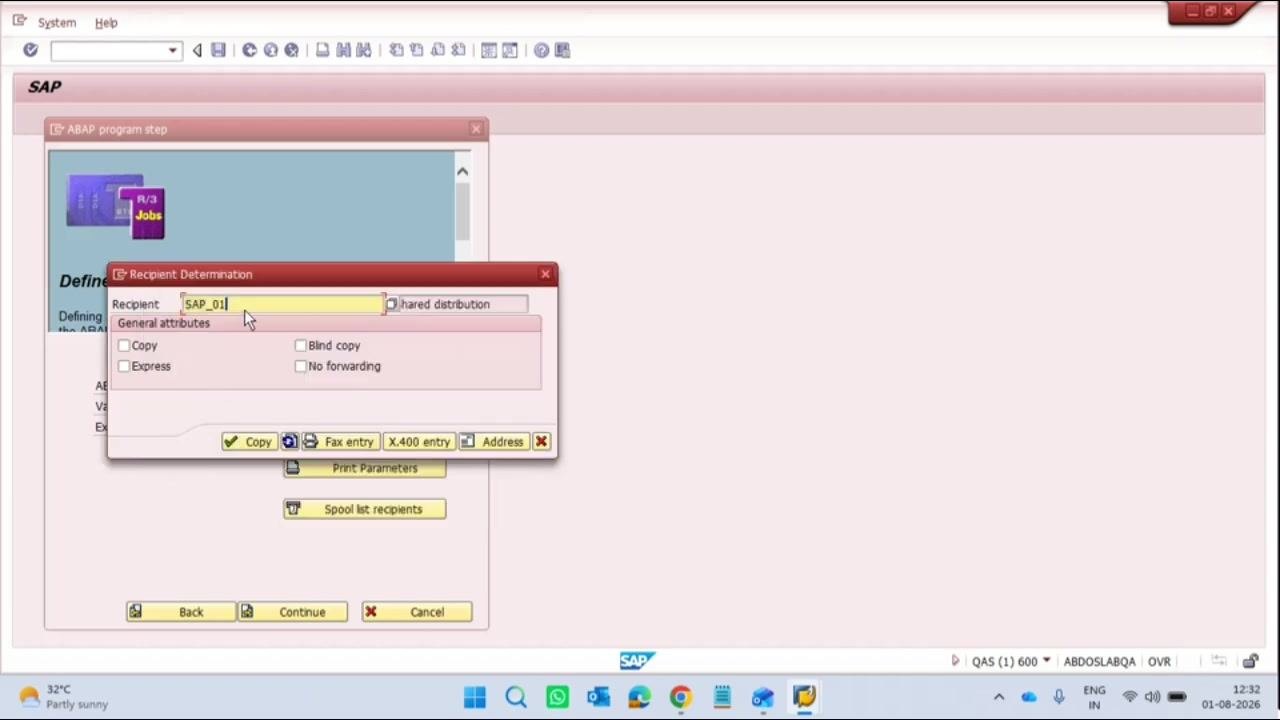Open the search help icon beside Recipient field

click(x=391, y=304)
